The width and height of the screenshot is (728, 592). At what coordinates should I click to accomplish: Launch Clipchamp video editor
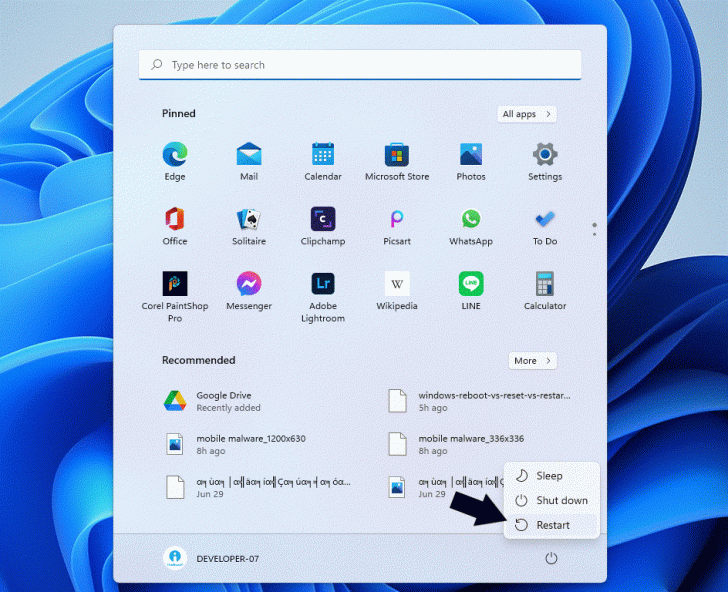tap(323, 226)
